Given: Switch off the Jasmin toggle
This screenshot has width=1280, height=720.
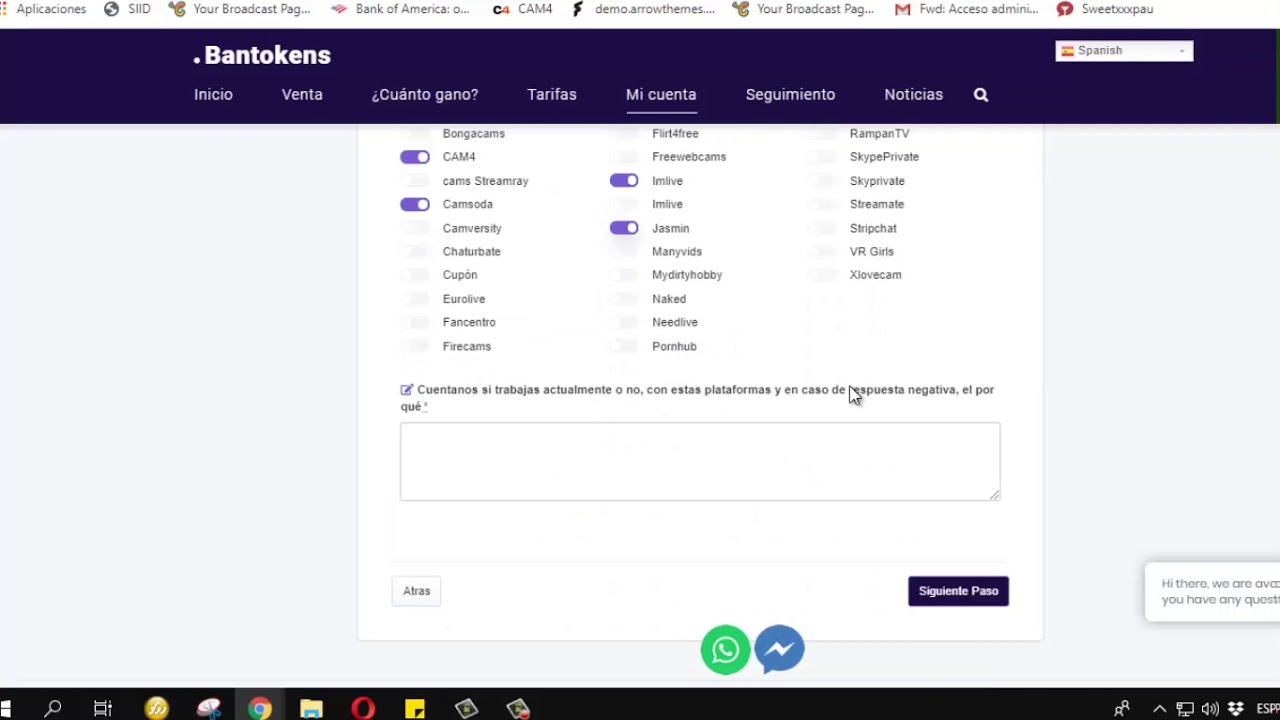Looking at the screenshot, I should click(x=624, y=228).
